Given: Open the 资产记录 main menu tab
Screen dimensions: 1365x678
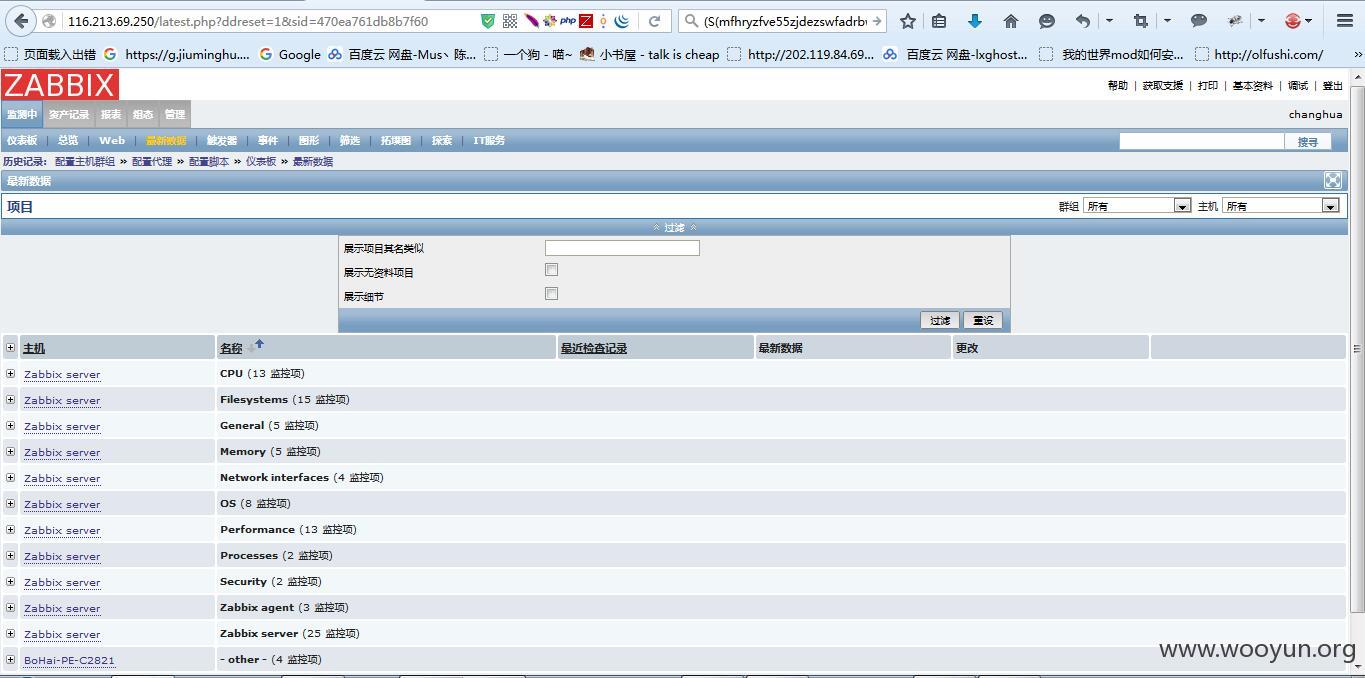Looking at the screenshot, I should (x=69, y=115).
